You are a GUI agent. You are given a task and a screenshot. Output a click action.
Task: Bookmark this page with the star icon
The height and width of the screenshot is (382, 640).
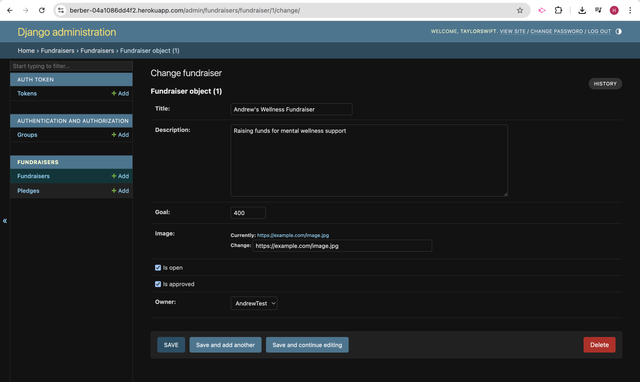point(520,10)
